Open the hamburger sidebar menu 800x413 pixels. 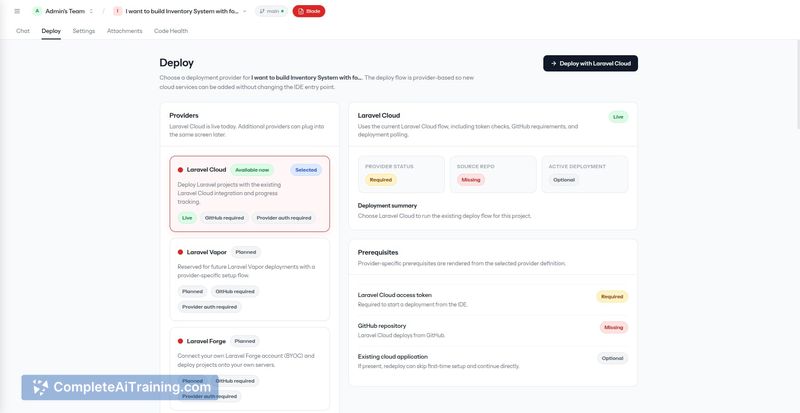(x=17, y=11)
